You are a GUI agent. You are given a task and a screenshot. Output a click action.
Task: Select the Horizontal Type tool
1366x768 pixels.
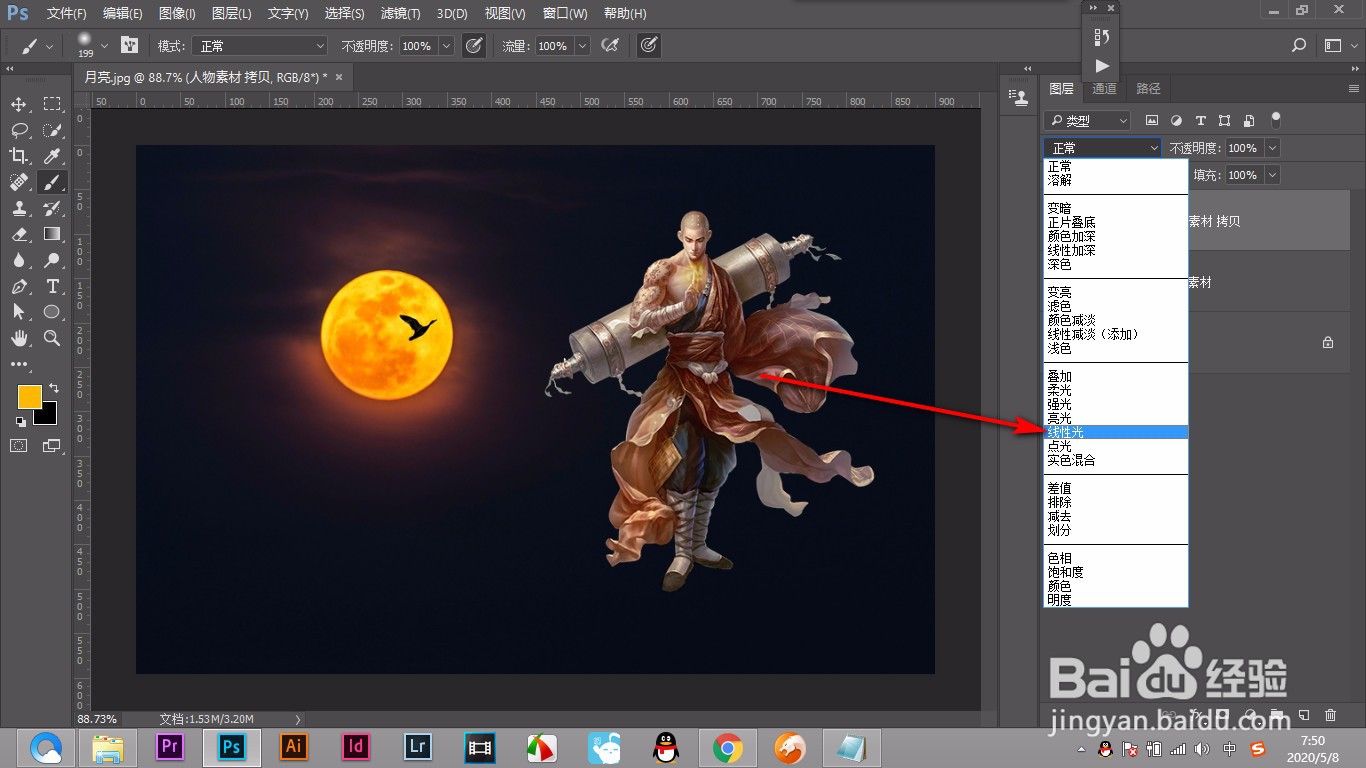tap(52, 286)
